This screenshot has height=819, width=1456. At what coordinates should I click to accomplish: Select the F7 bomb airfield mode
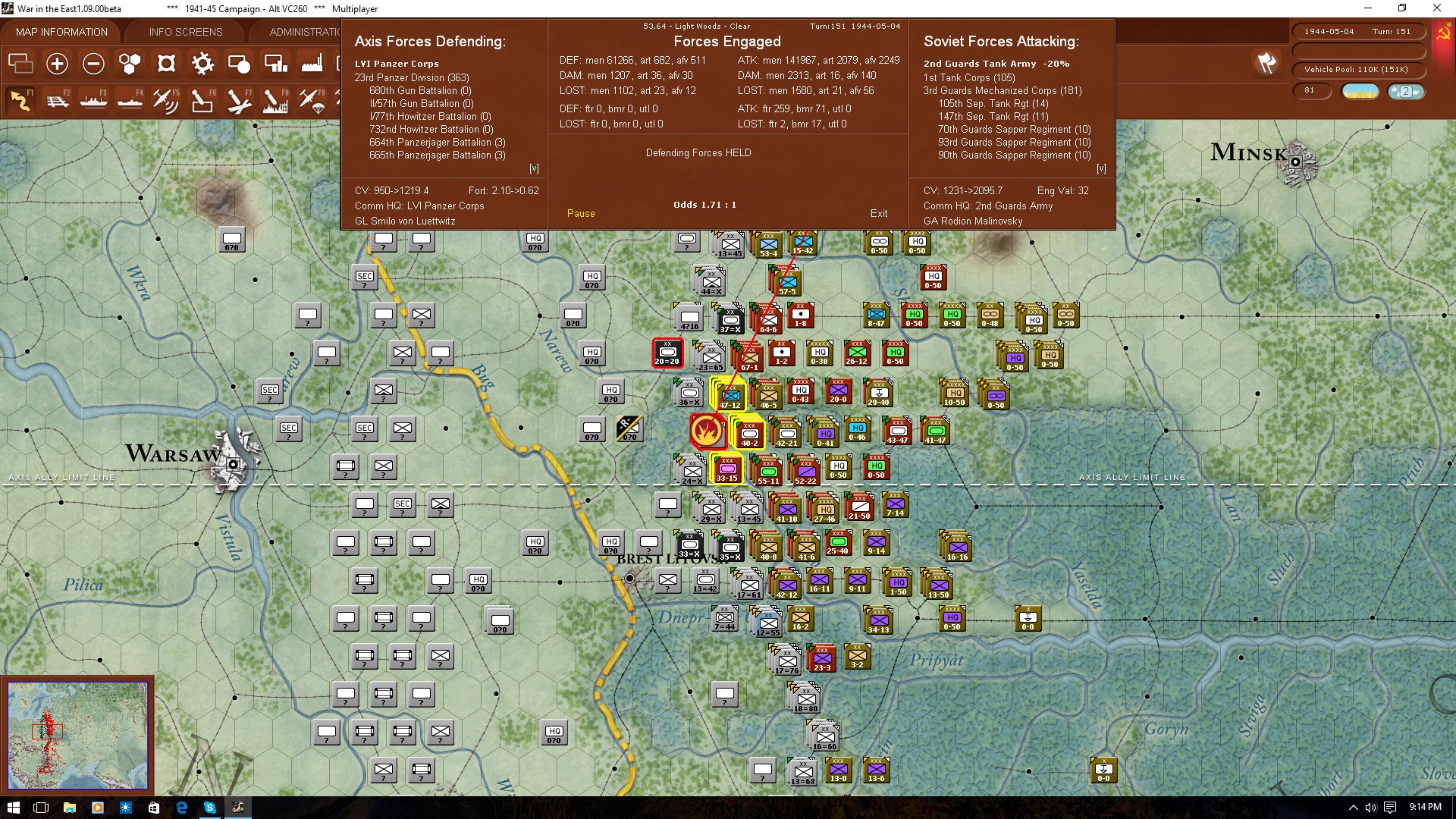[x=239, y=101]
